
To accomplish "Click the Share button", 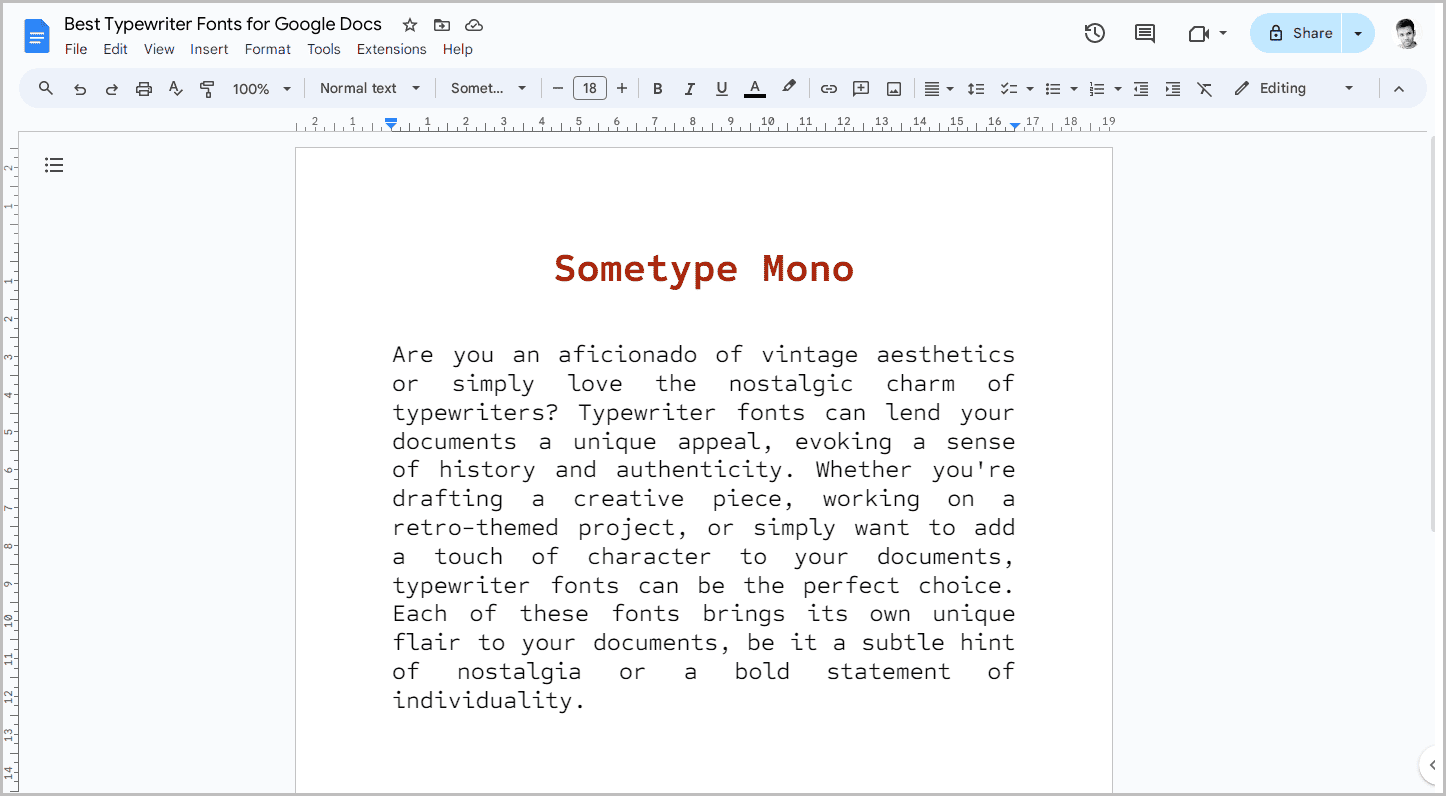I will 1297,33.
